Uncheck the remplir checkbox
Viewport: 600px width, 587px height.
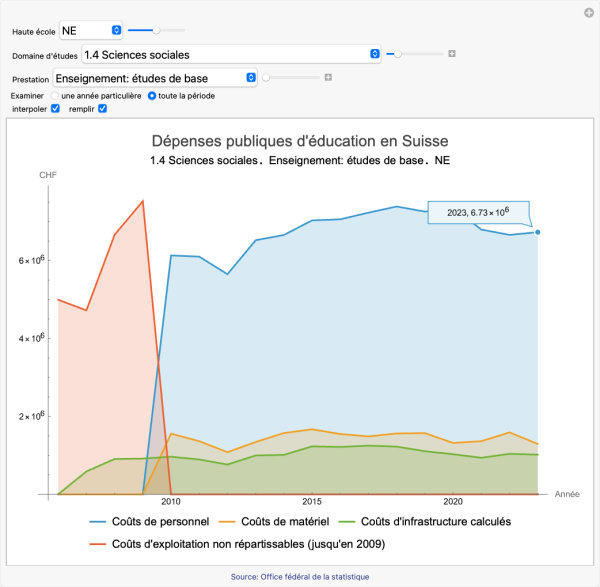pyautogui.click(x=102, y=108)
